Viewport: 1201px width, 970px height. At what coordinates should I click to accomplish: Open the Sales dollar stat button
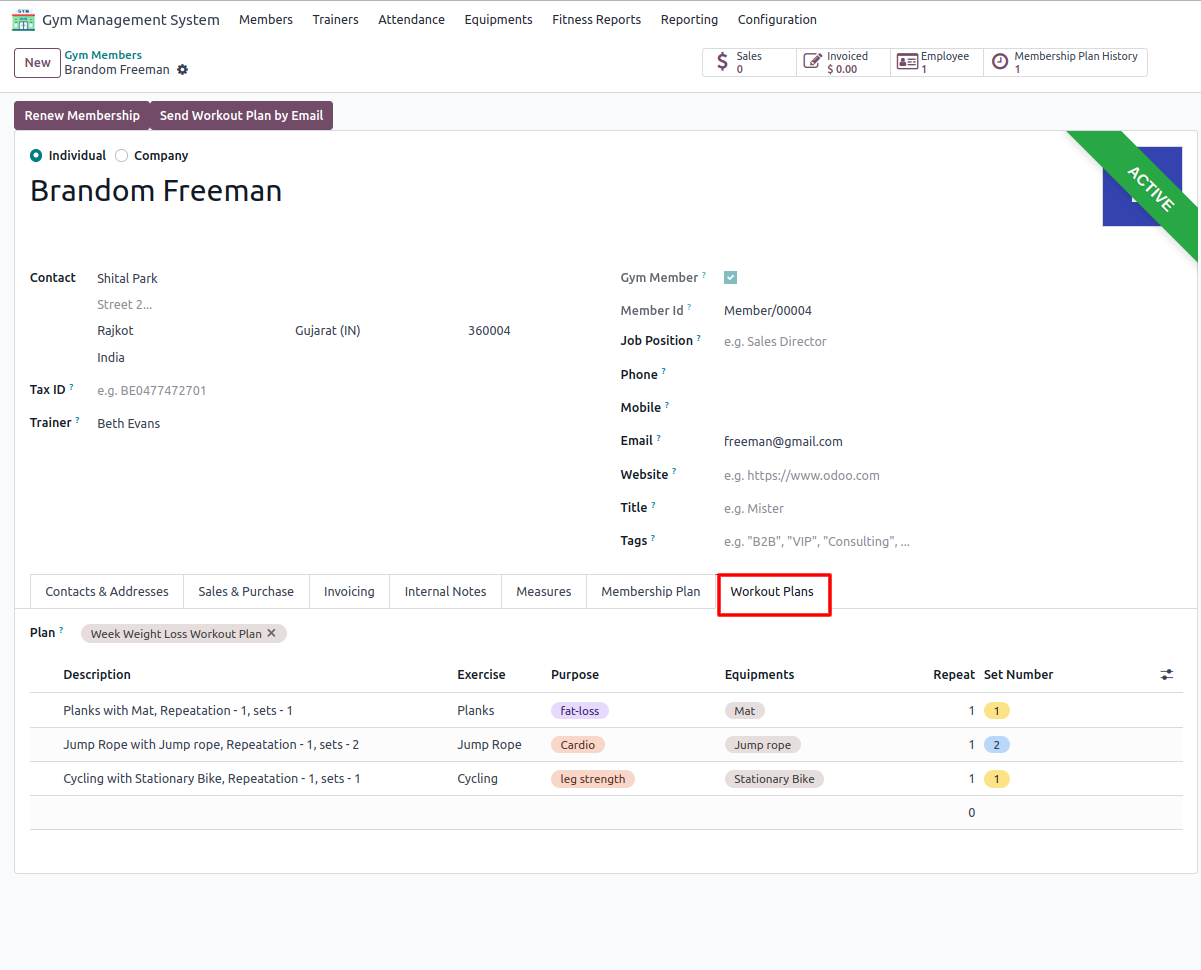[x=750, y=62]
